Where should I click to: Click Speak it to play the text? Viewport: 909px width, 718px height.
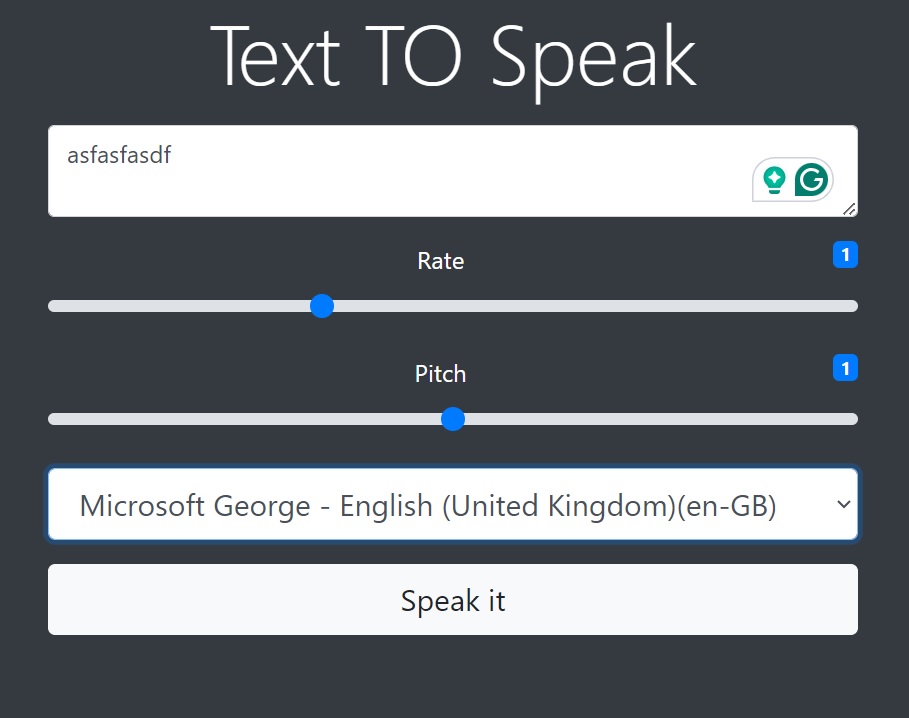point(453,600)
